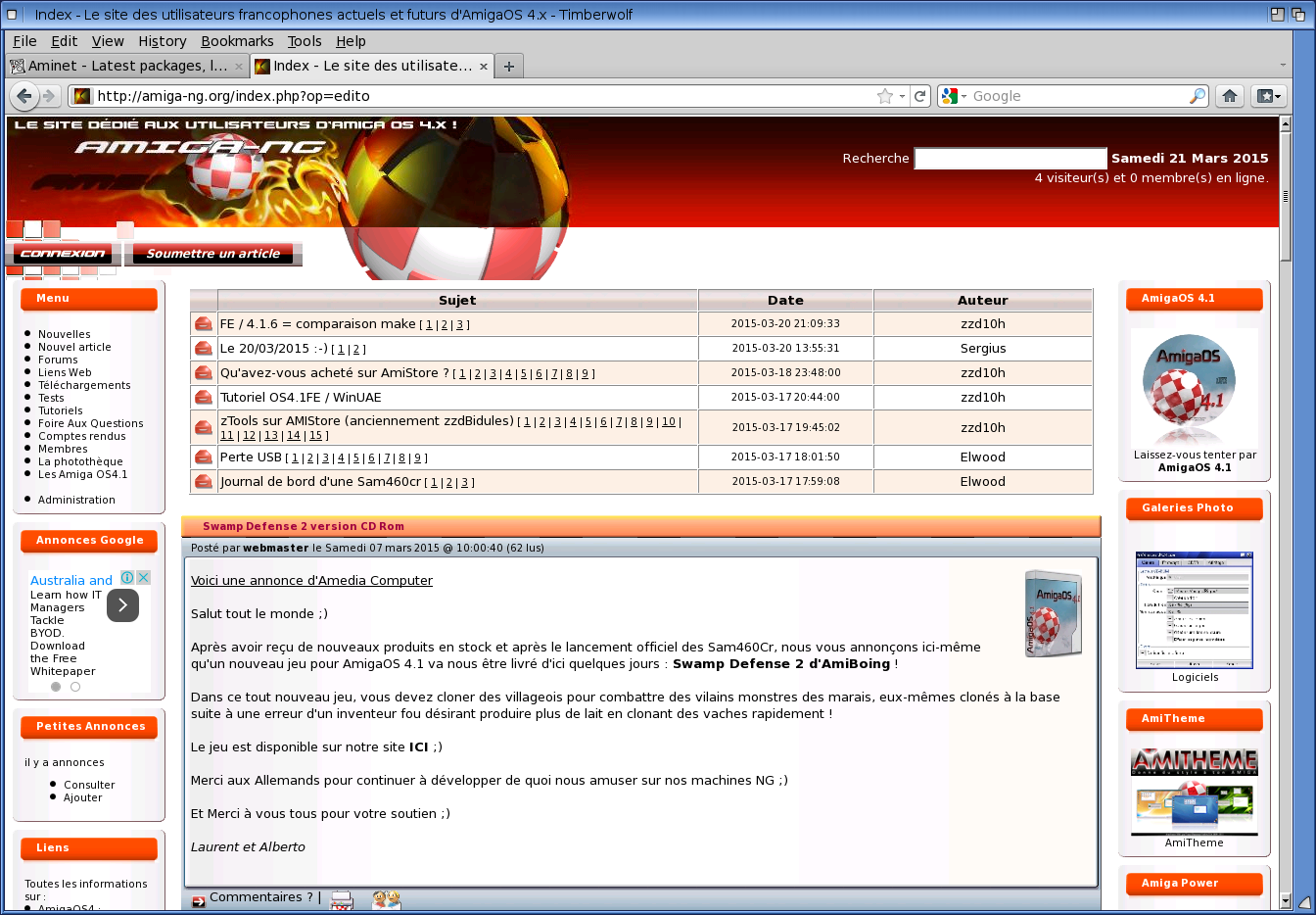Open the History menu

pyautogui.click(x=163, y=41)
